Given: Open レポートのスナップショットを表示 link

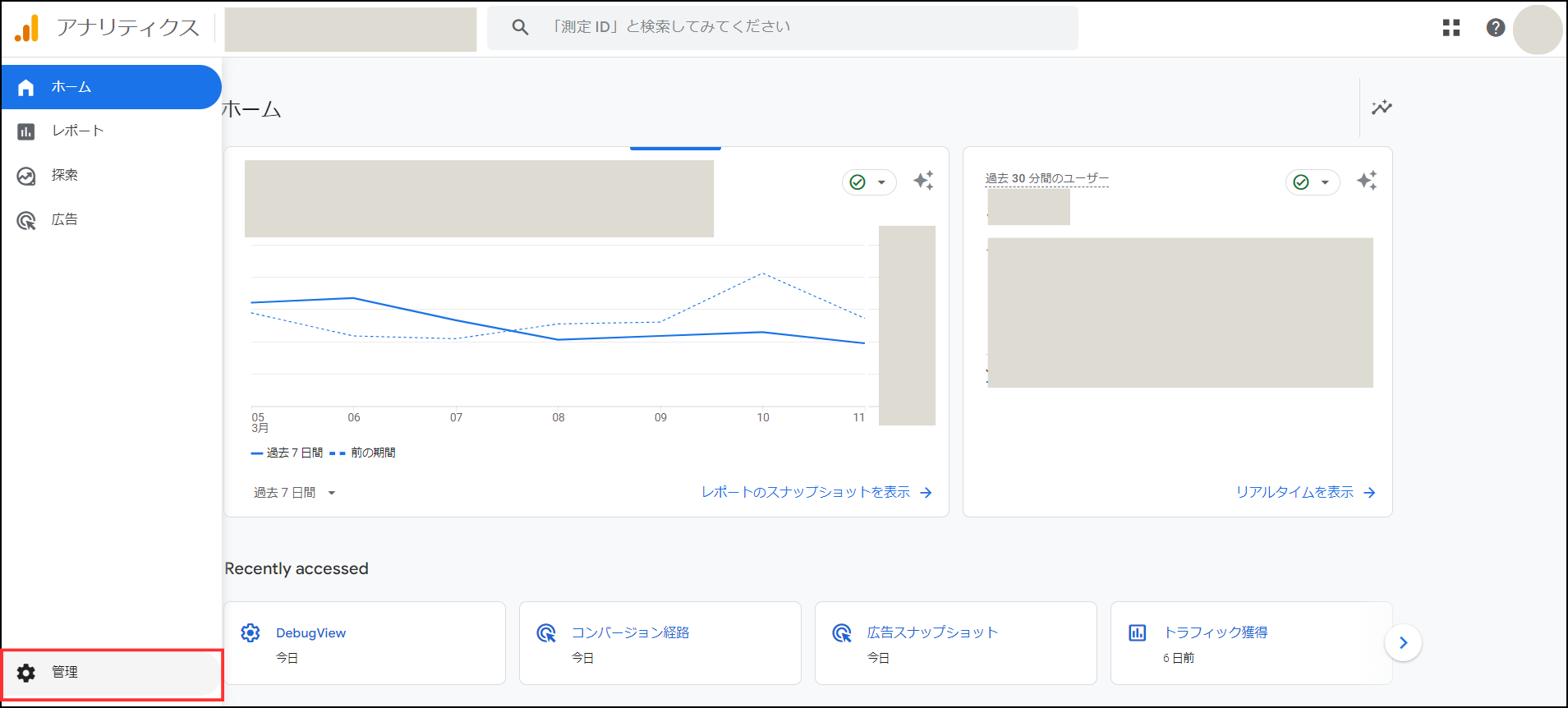Looking at the screenshot, I should [816, 492].
